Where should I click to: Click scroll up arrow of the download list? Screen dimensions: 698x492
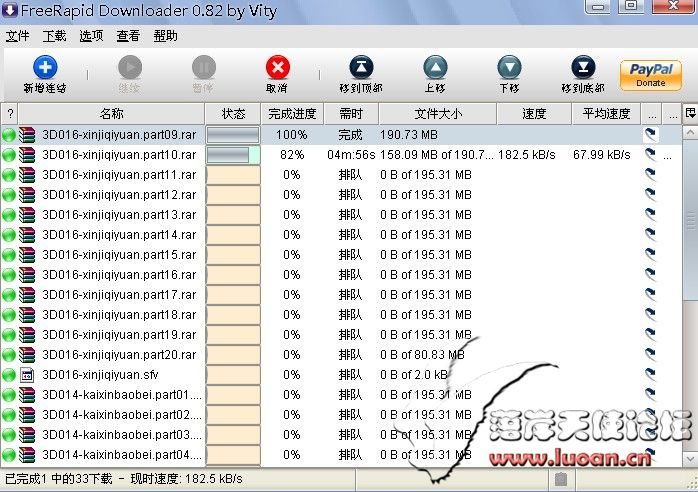[690, 132]
